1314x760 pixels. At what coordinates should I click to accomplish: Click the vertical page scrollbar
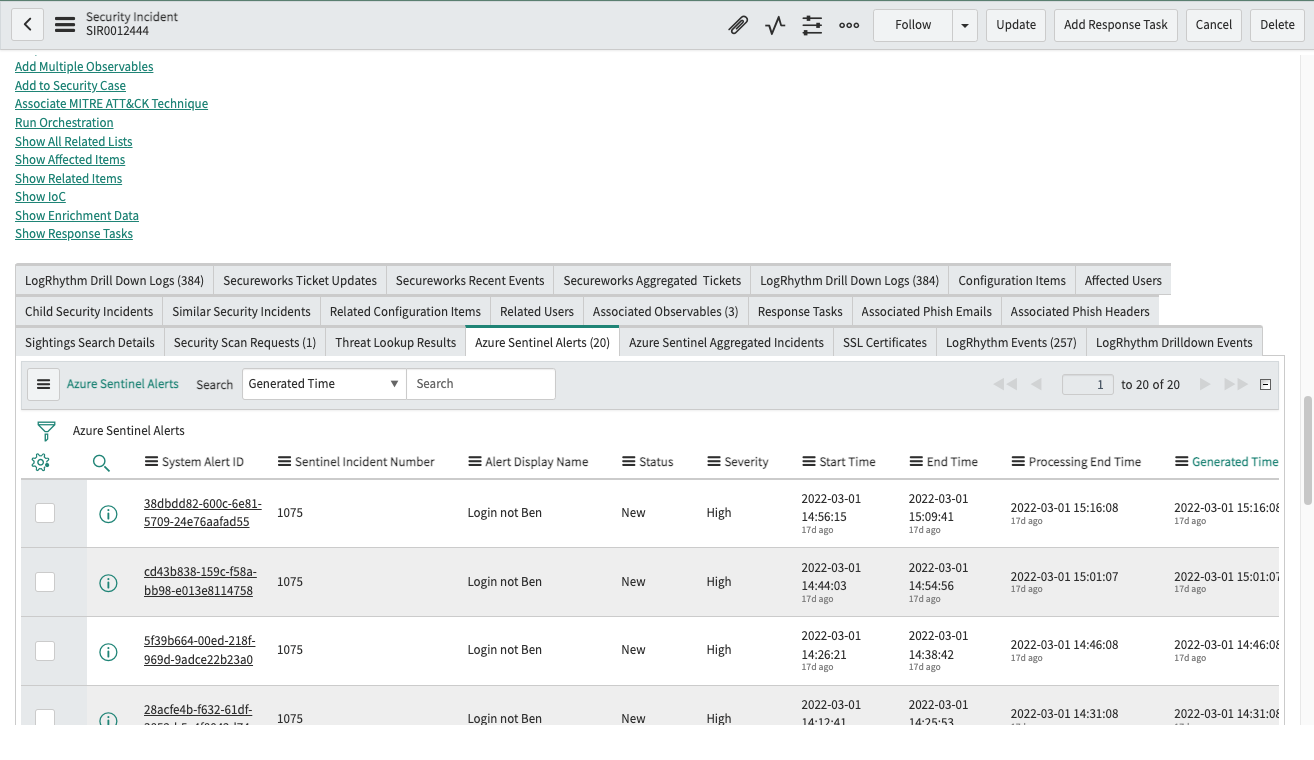(1307, 450)
